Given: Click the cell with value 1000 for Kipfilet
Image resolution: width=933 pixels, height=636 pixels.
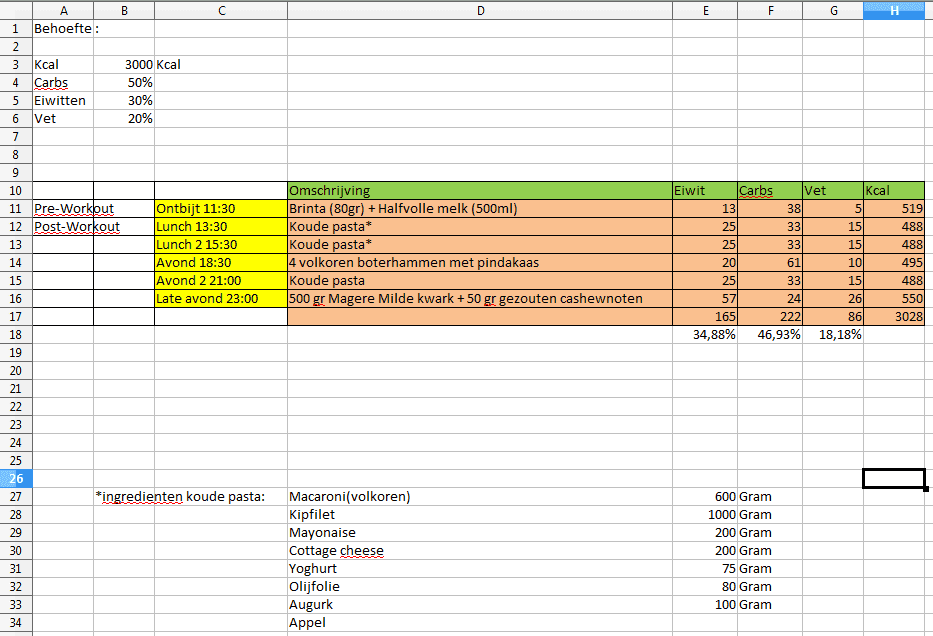Looking at the screenshot, I should tap(705, 515).
